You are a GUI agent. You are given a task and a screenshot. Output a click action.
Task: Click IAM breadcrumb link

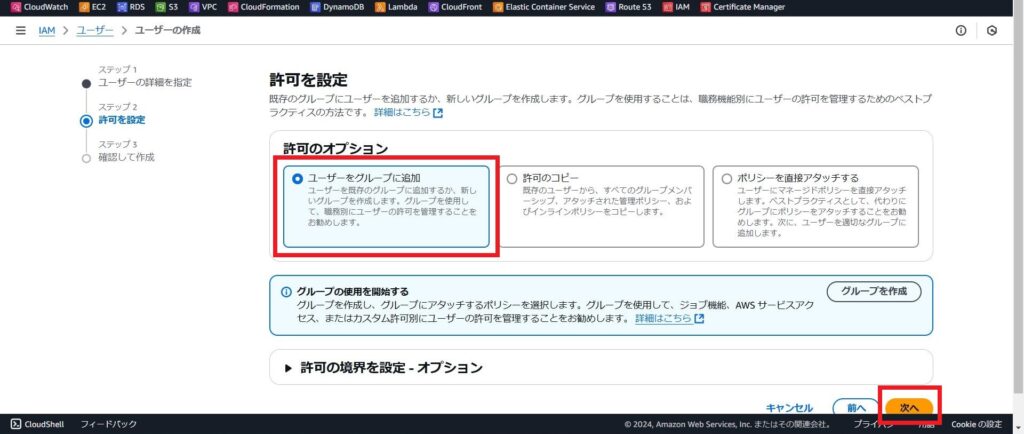tap(46, 31)
